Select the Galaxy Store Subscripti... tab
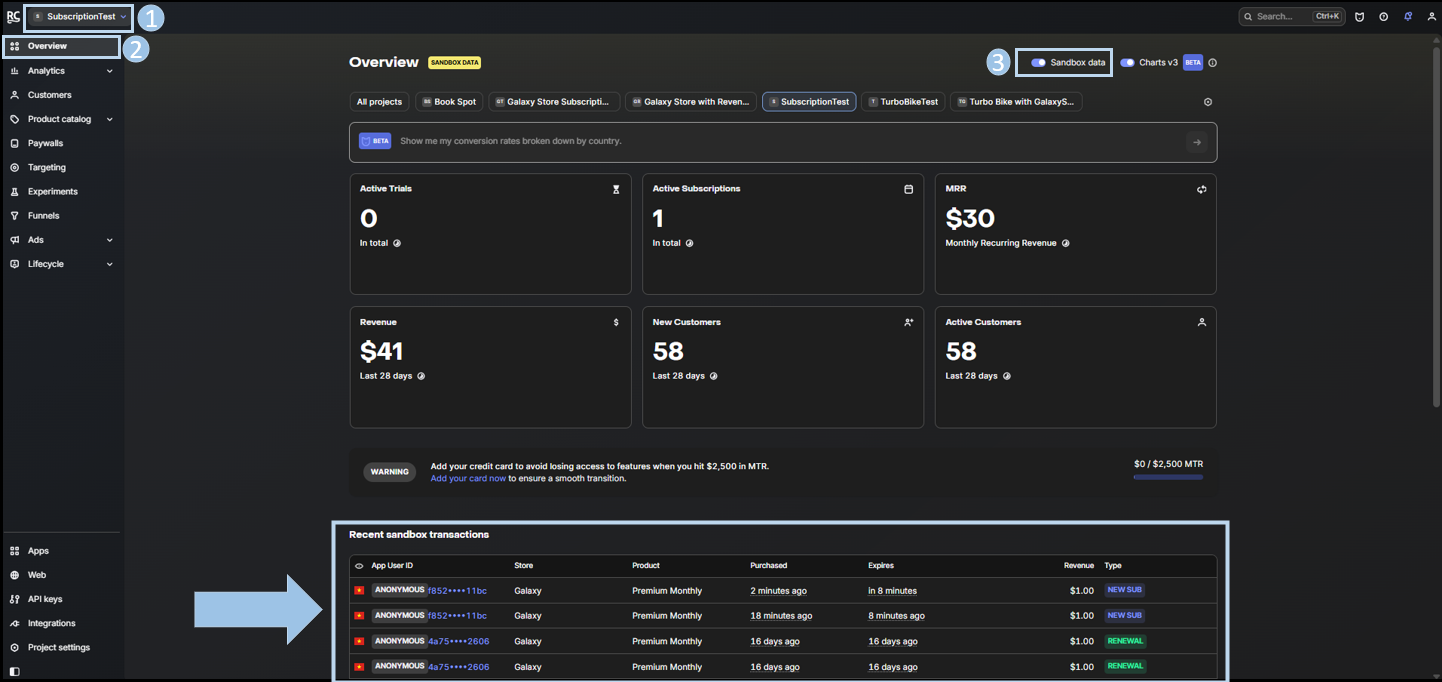This screenshot has width=1442, height=682. coord(554,102)
